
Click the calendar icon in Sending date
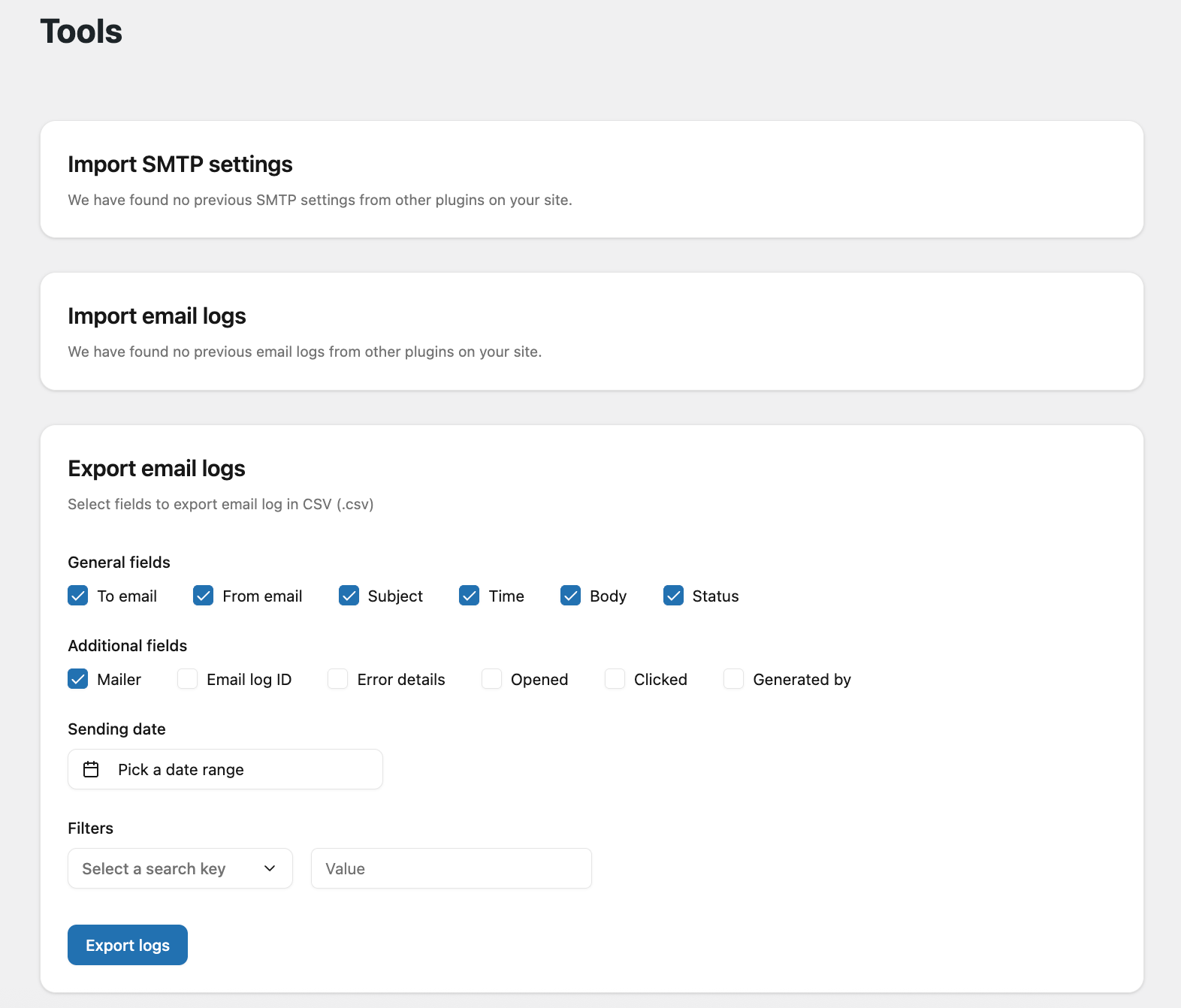pos(91,769)
